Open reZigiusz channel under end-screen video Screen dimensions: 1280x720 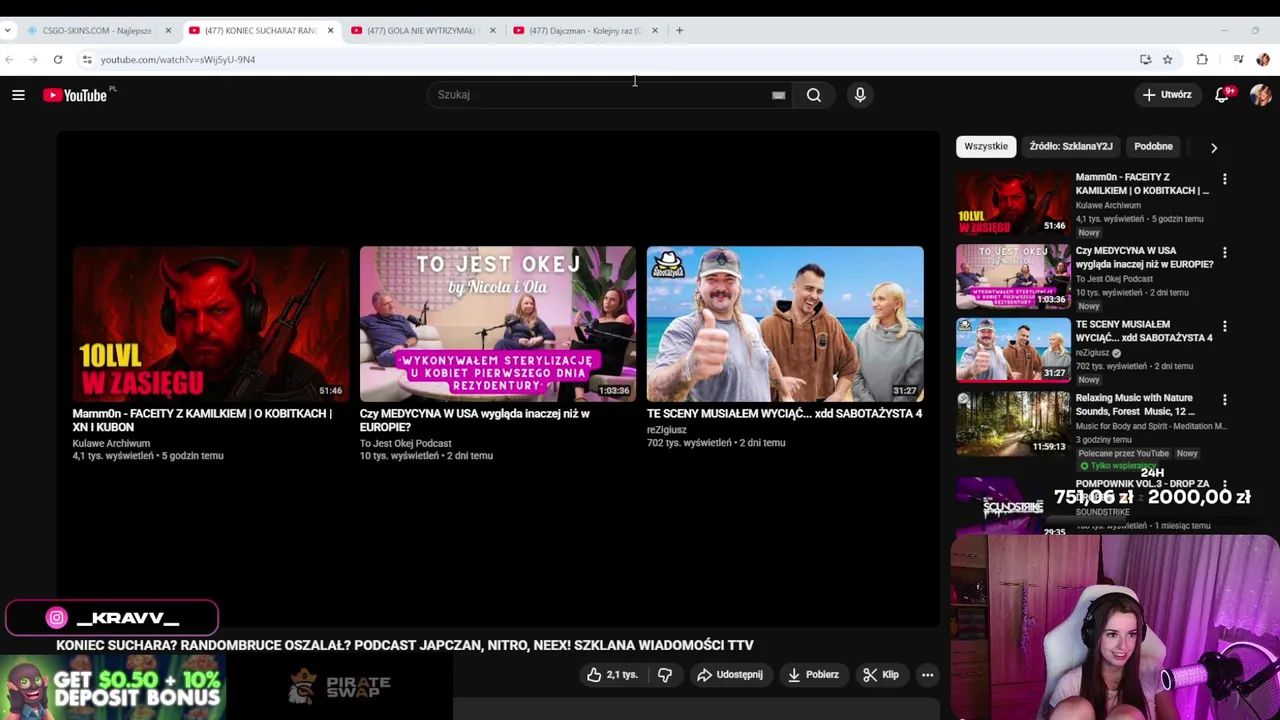click(x=667, y=430)
